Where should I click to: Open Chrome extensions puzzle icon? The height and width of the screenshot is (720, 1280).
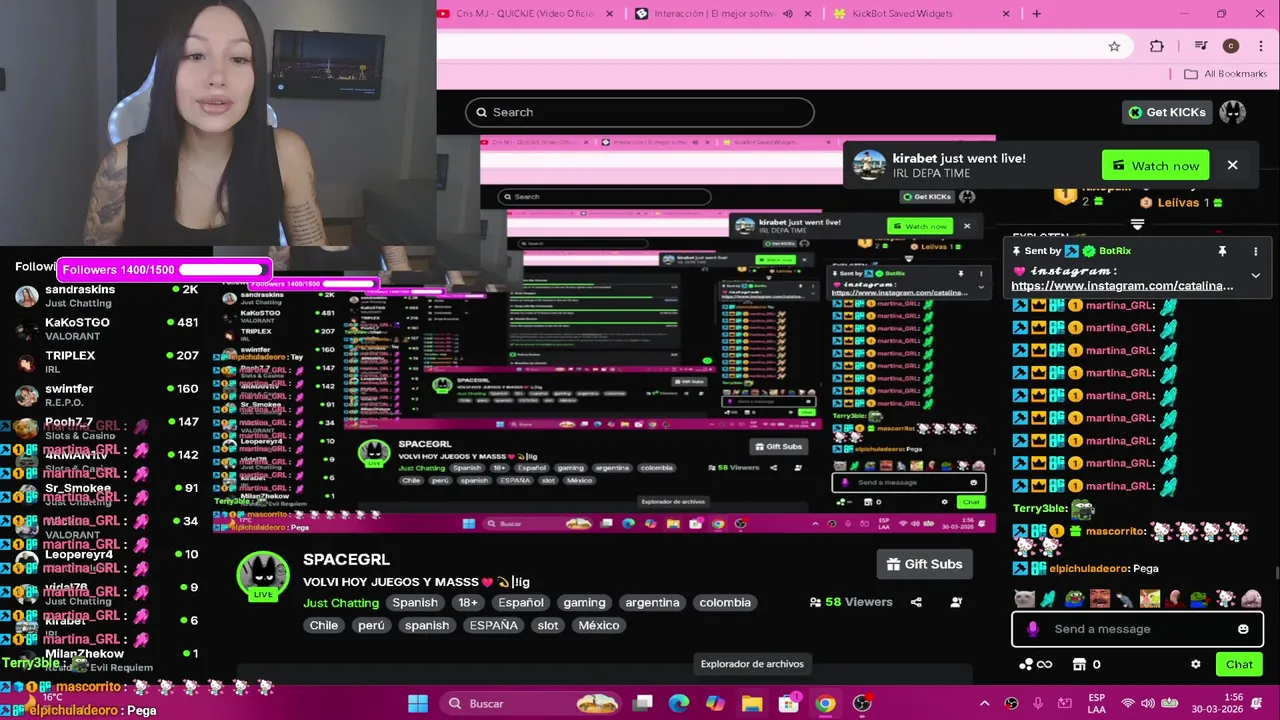[x=1157, y=46]
